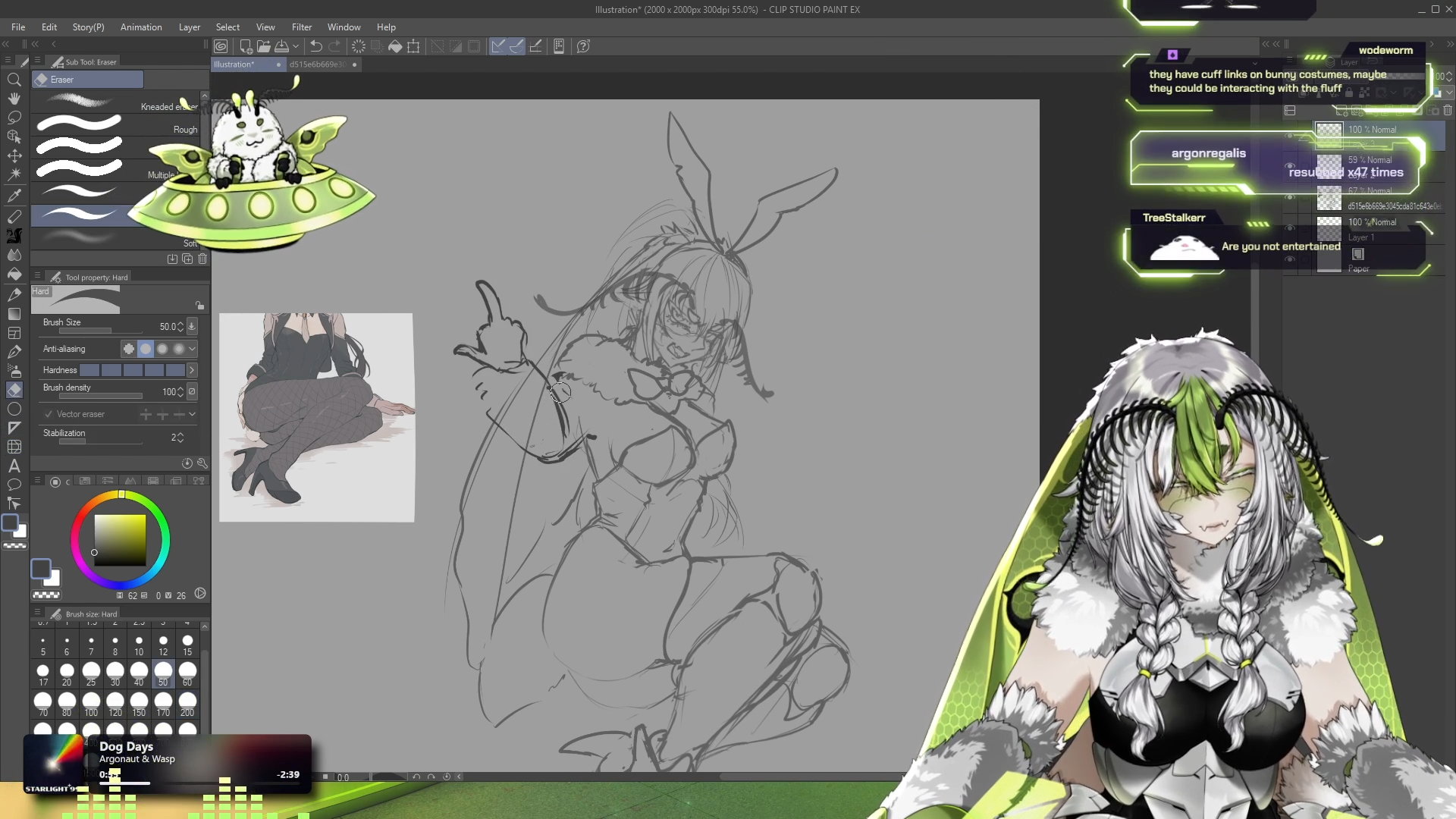Switch to the d515e6b669e30 document tab
Screen dimensions: 1456x819
[318, 64]
